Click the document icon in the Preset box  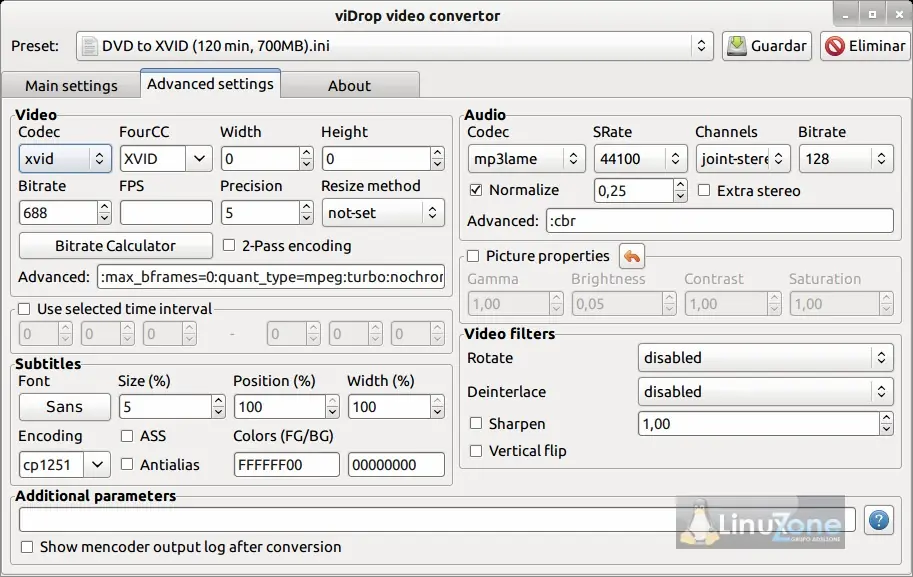point(89,46)
